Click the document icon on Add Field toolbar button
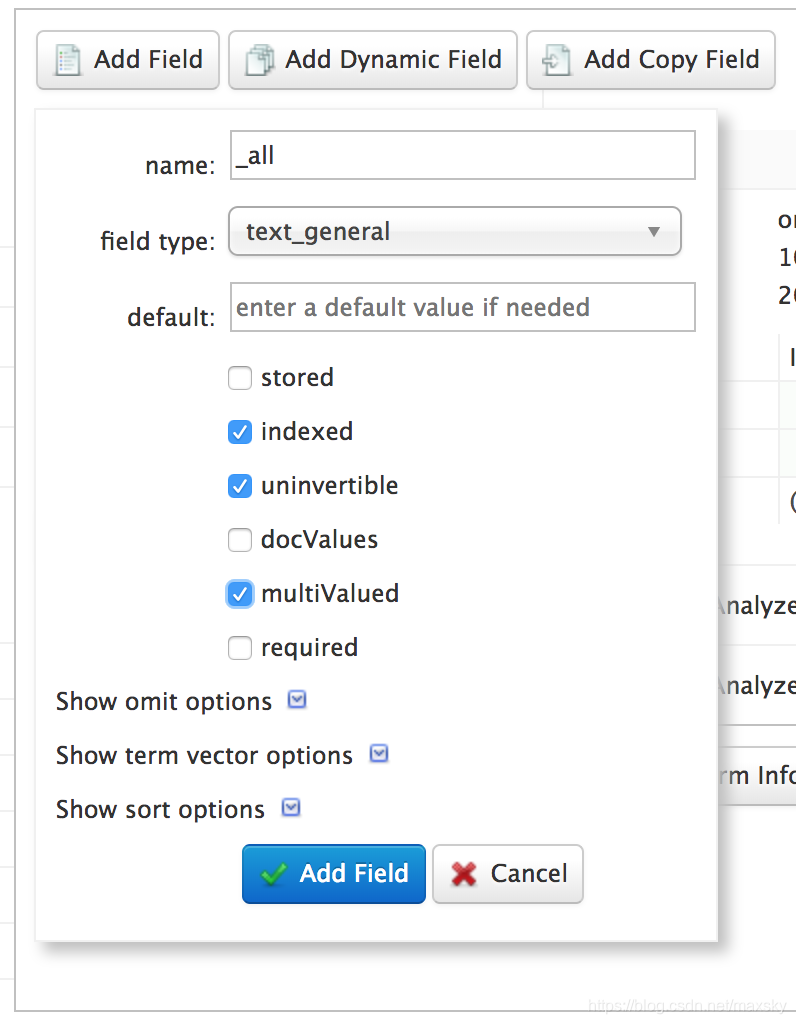Screen dimensions: 796x1024 [68, 60]
